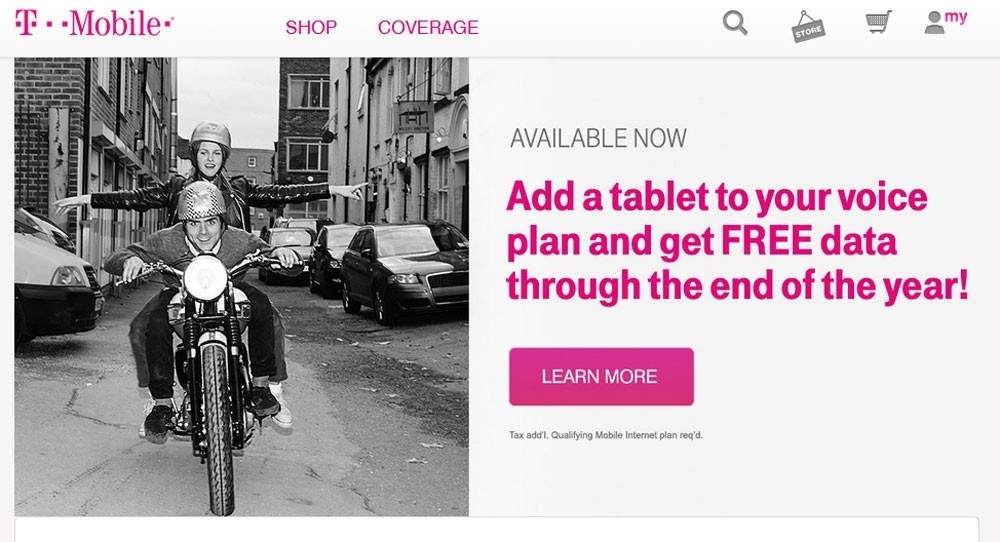Click the hanging building sign in photo
Screen dimensions: 1000x542
pos(414,117)
